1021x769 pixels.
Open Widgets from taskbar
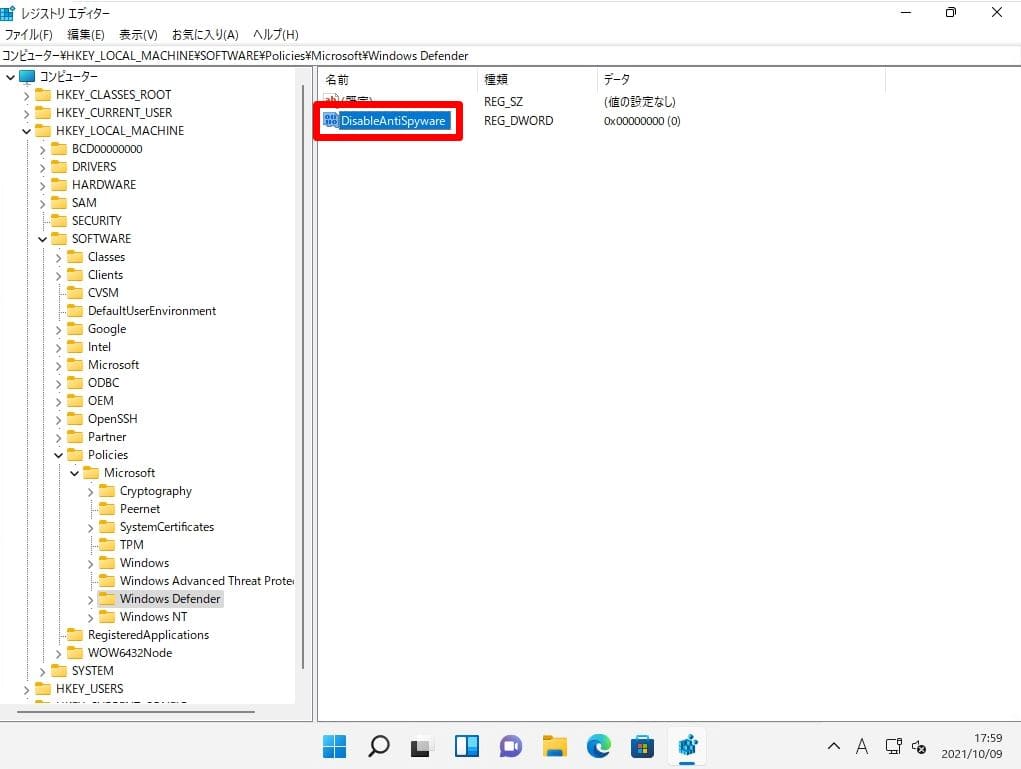click(x=466, y=746)
